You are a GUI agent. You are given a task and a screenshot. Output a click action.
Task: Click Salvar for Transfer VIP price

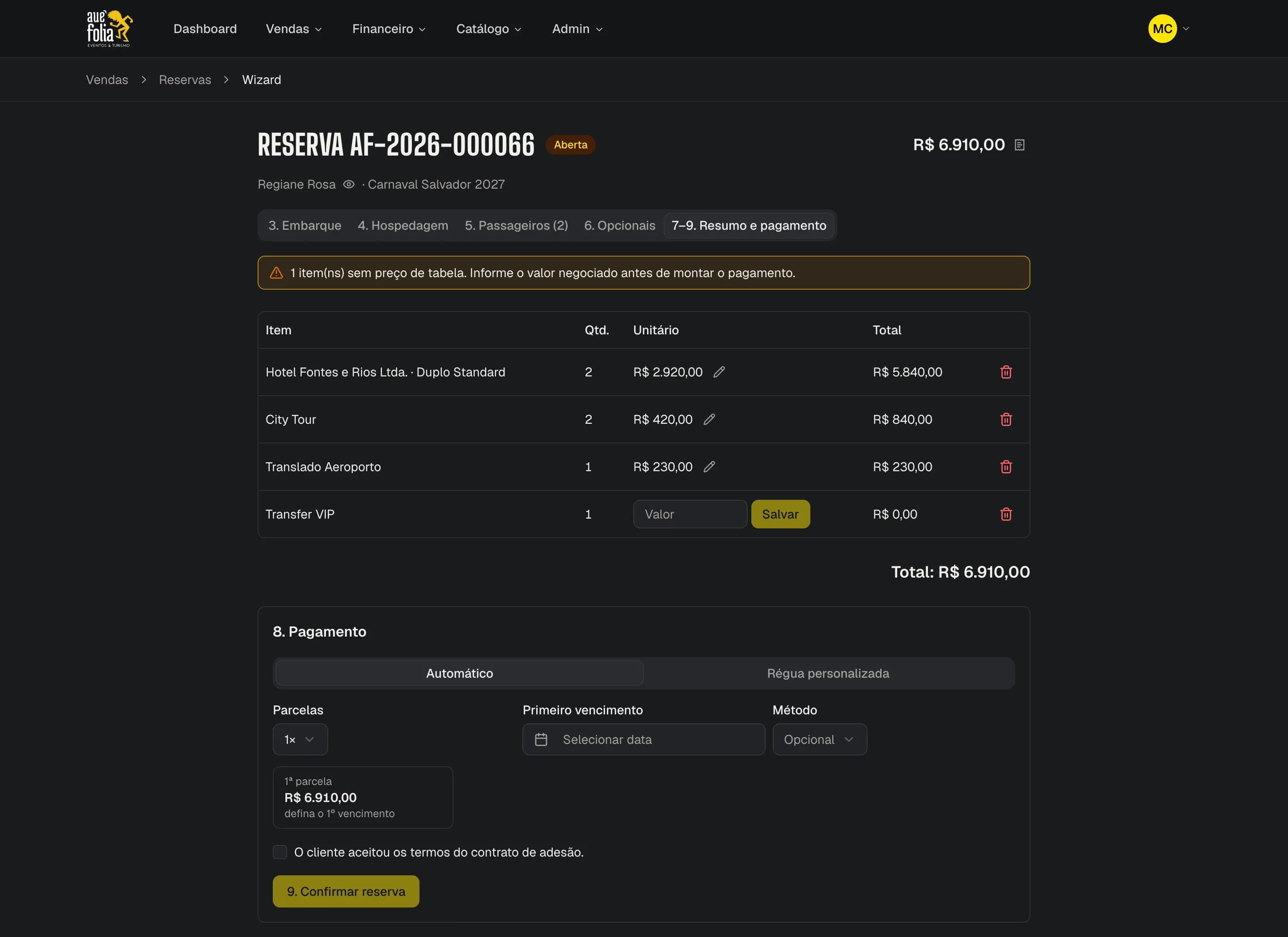tap(780, 514)
